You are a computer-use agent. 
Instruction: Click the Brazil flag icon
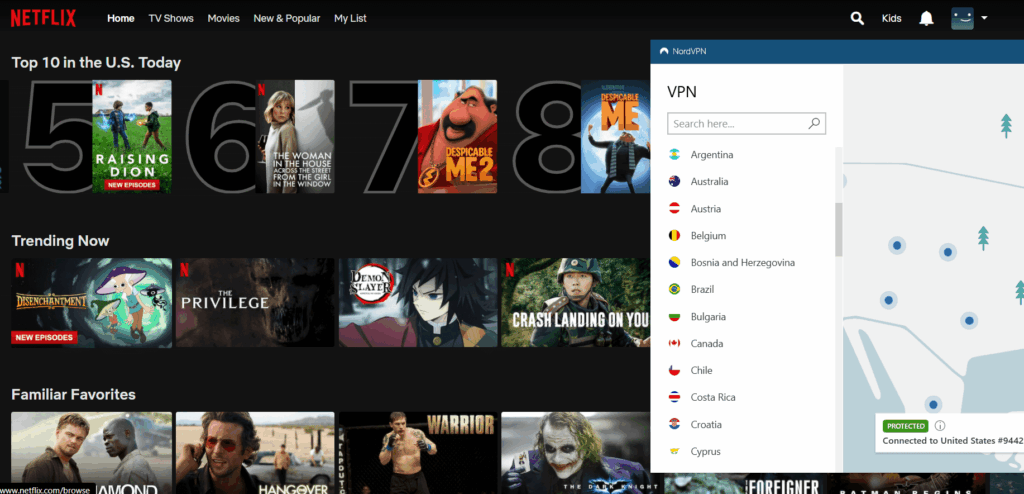point(675,289)
